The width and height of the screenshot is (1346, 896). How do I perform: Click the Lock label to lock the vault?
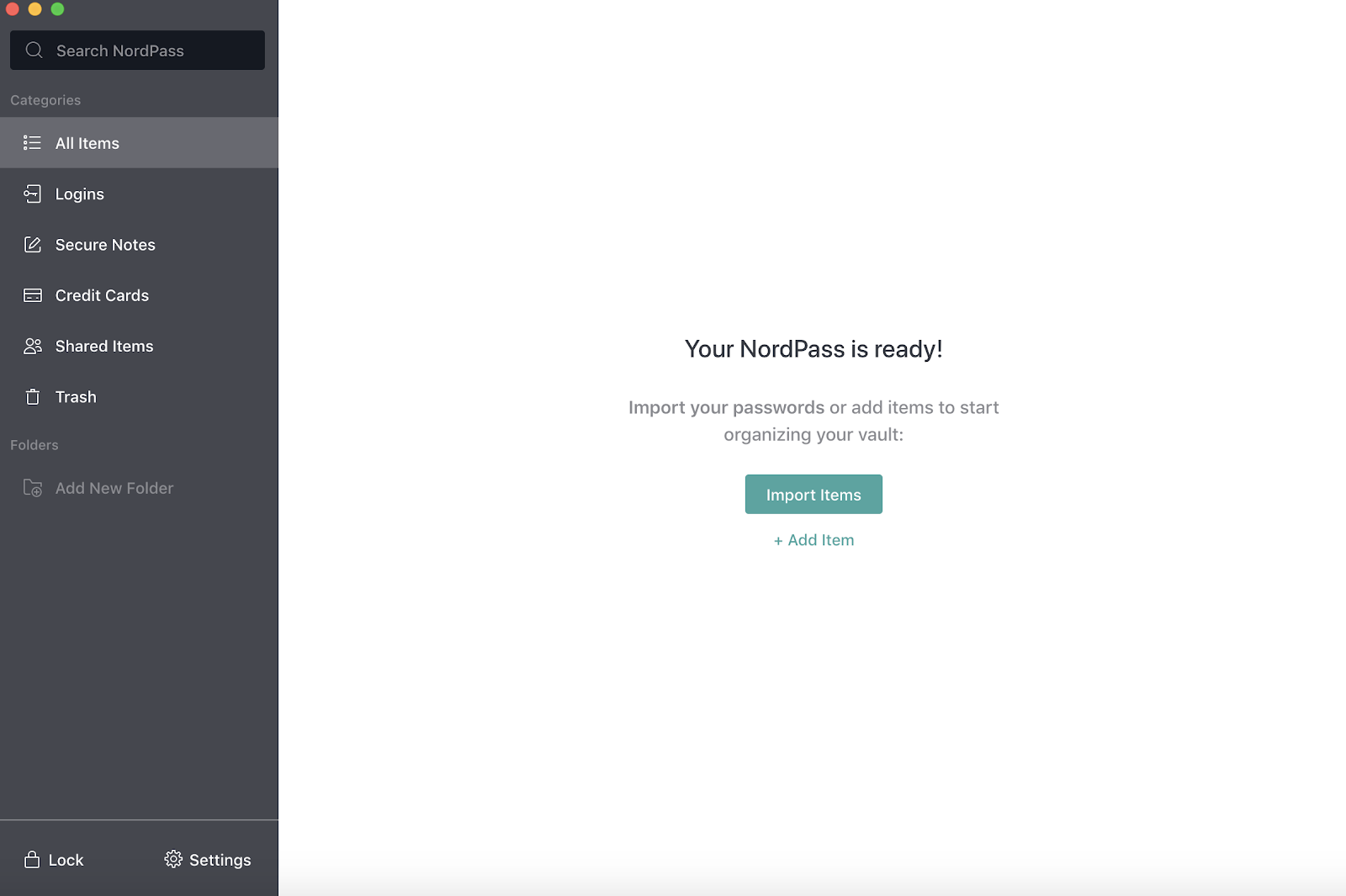click(66, 860)
